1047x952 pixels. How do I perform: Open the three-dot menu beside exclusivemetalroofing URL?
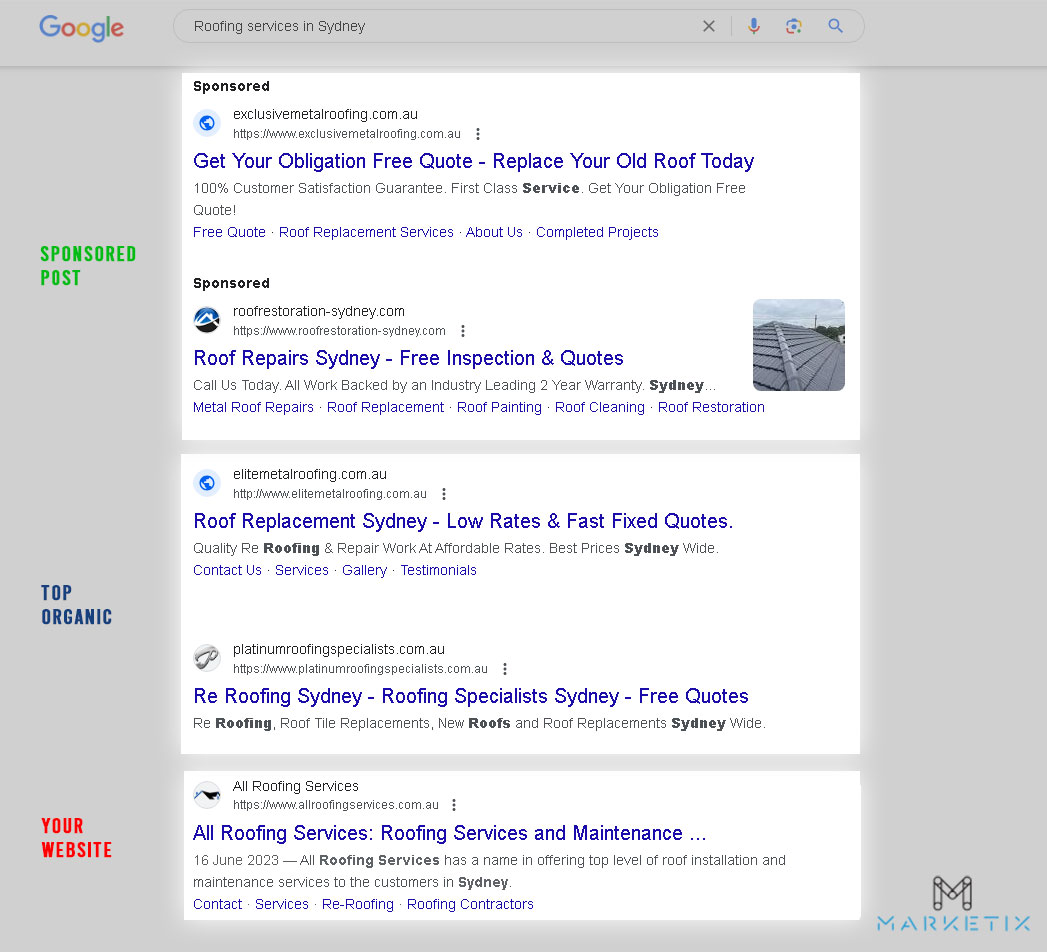tap(478, 133)
